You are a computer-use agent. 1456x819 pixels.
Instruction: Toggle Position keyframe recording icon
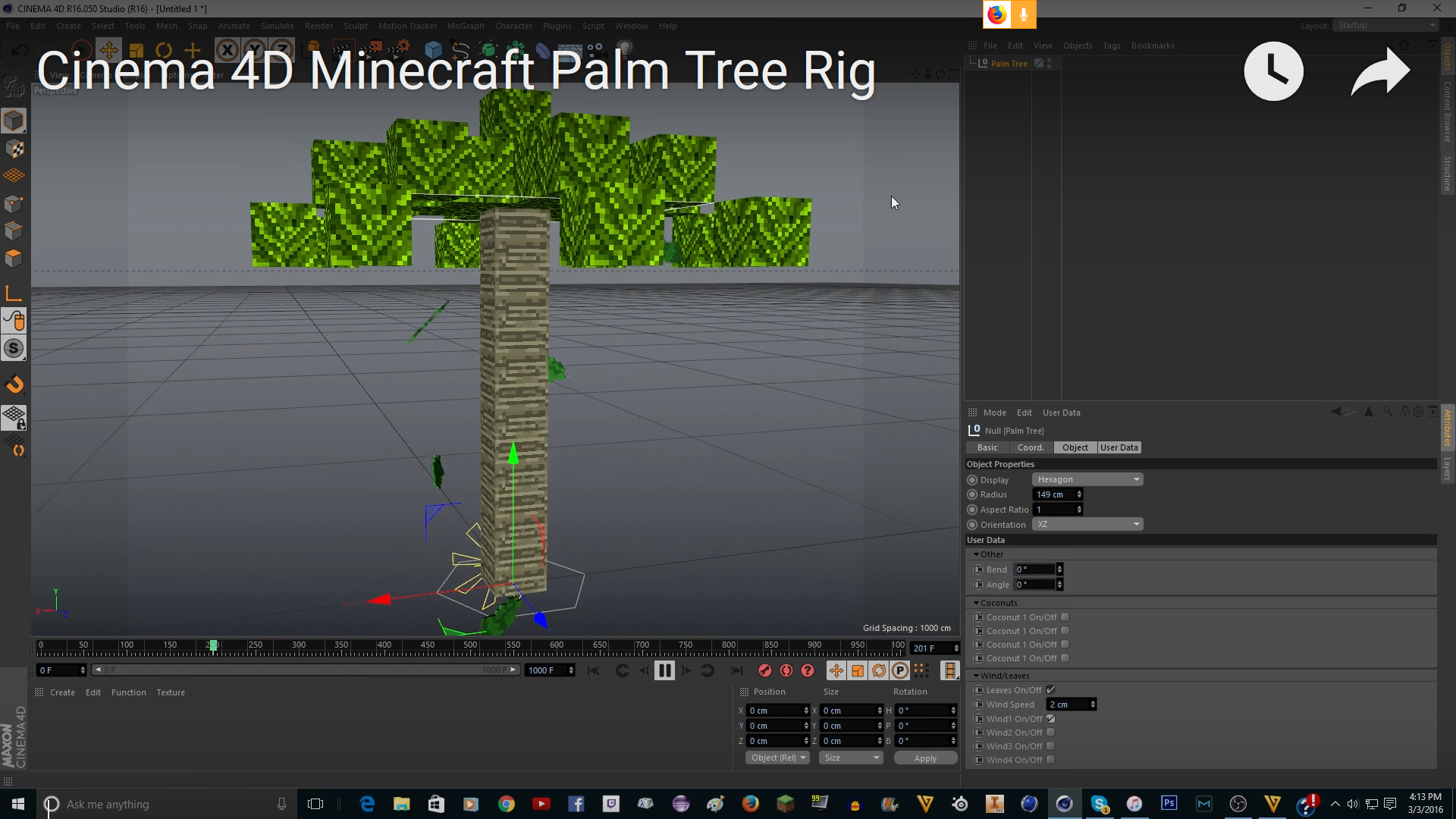tap(836, 670)
